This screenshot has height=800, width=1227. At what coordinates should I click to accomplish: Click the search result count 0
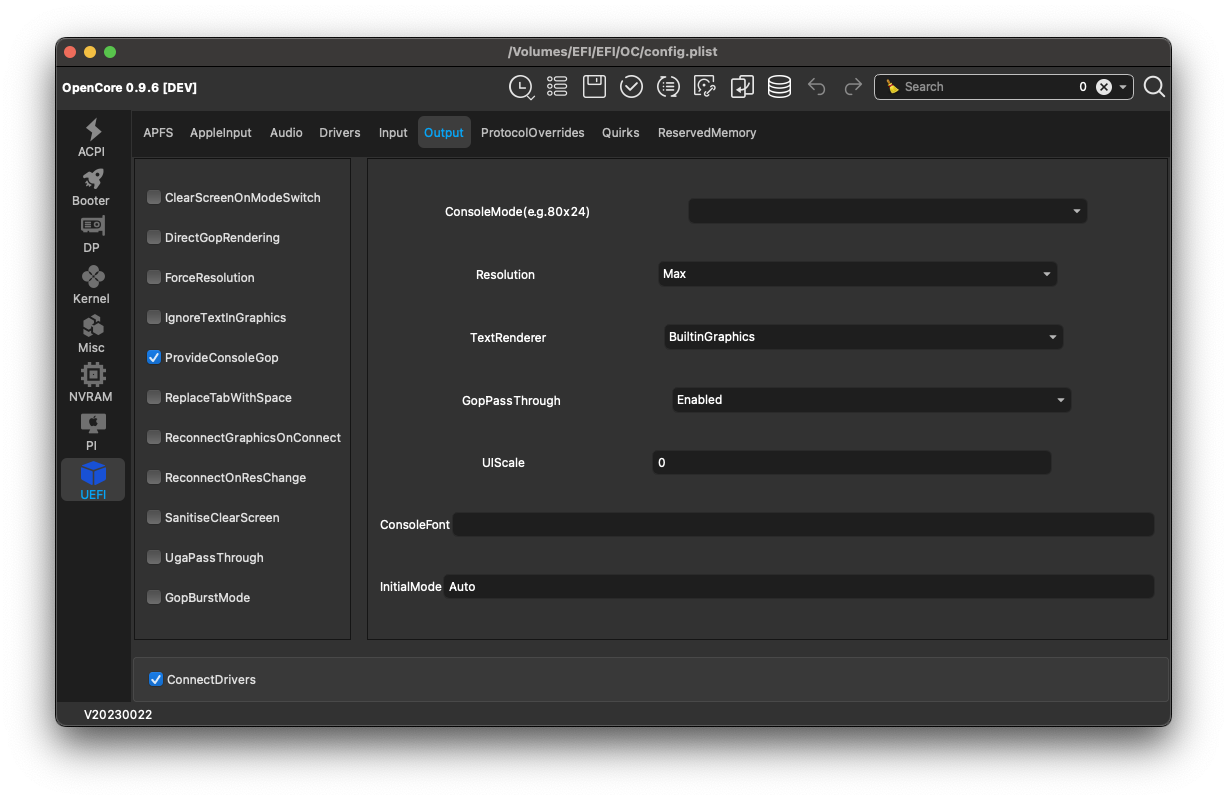[1083, 87]
